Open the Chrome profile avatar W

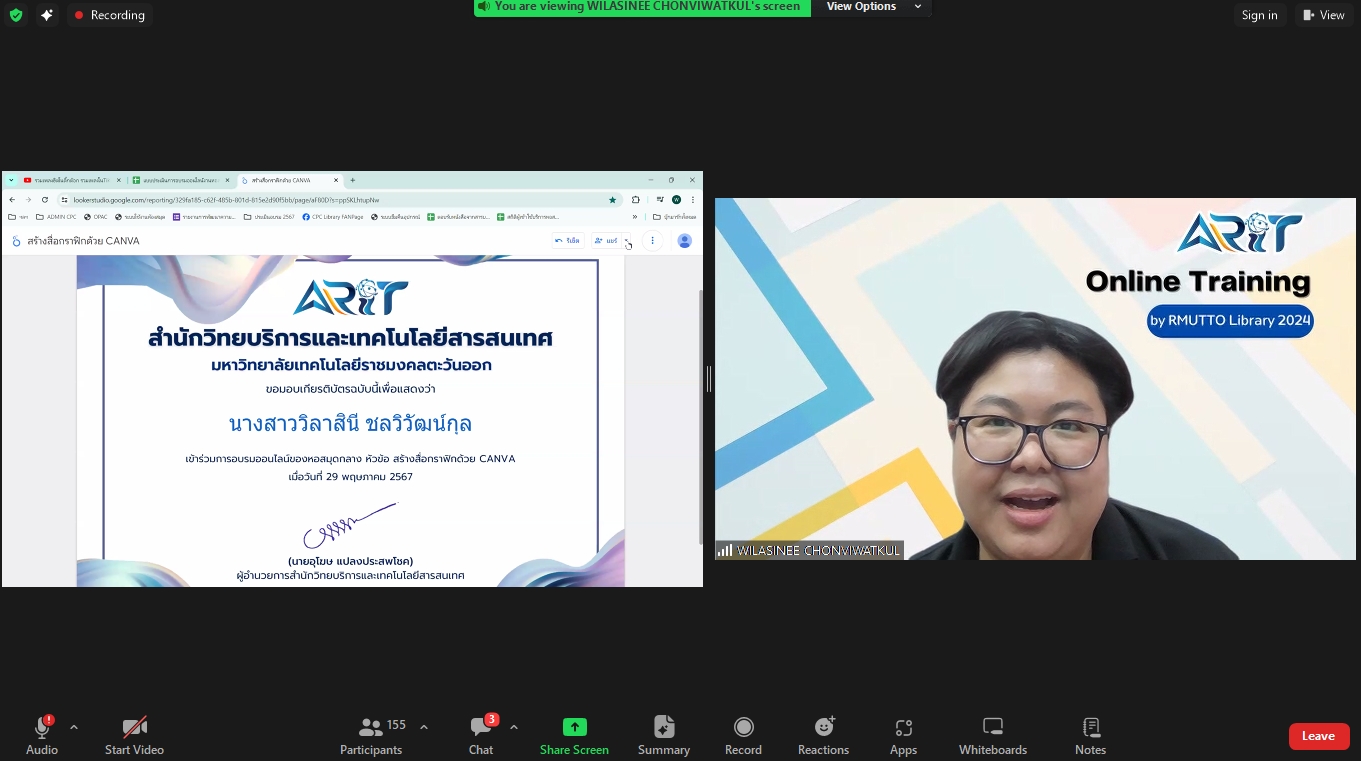[x=677, y=199]
